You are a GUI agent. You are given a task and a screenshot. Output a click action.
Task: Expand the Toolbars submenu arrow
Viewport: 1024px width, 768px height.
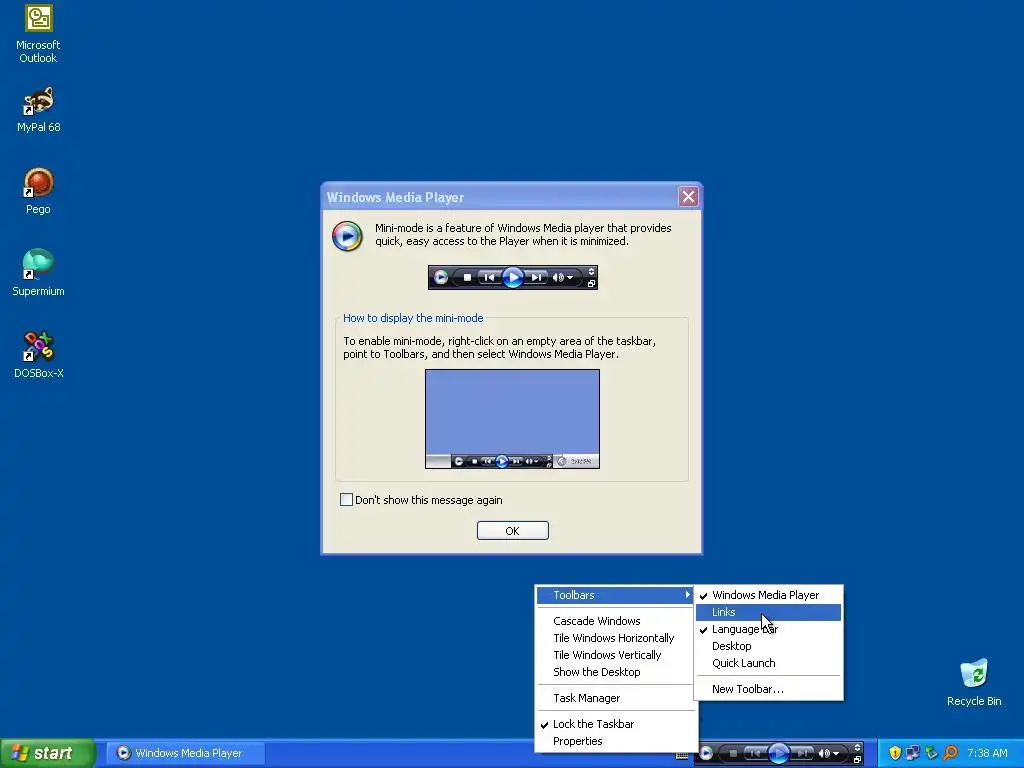point(687,594)
